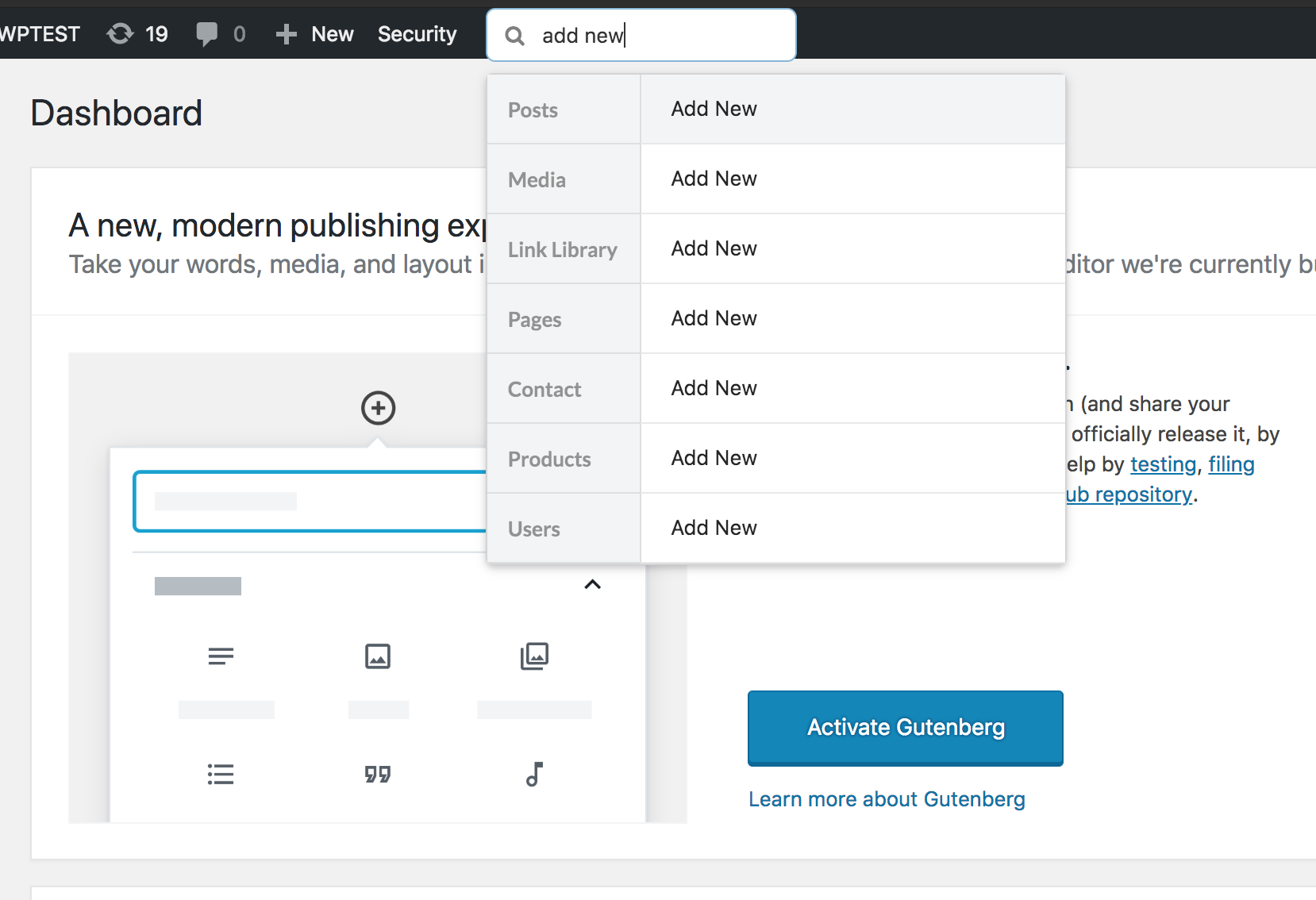
Task: Select the gallery block icon
Action: point(534,656)
